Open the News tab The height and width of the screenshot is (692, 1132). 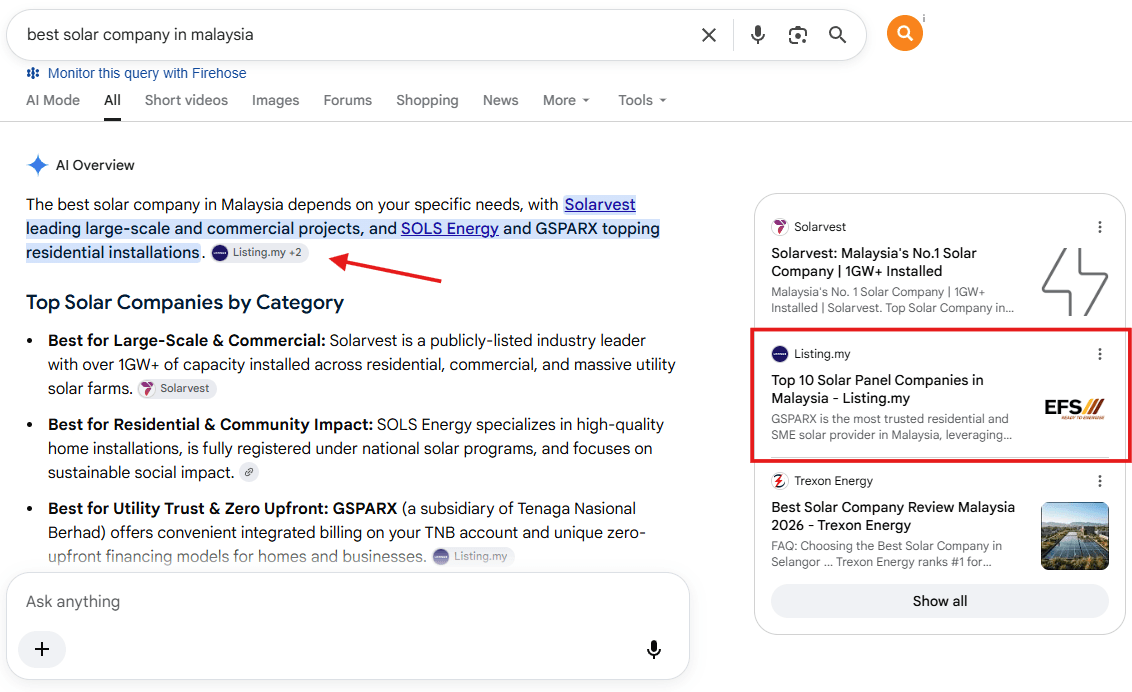[500, 100]
